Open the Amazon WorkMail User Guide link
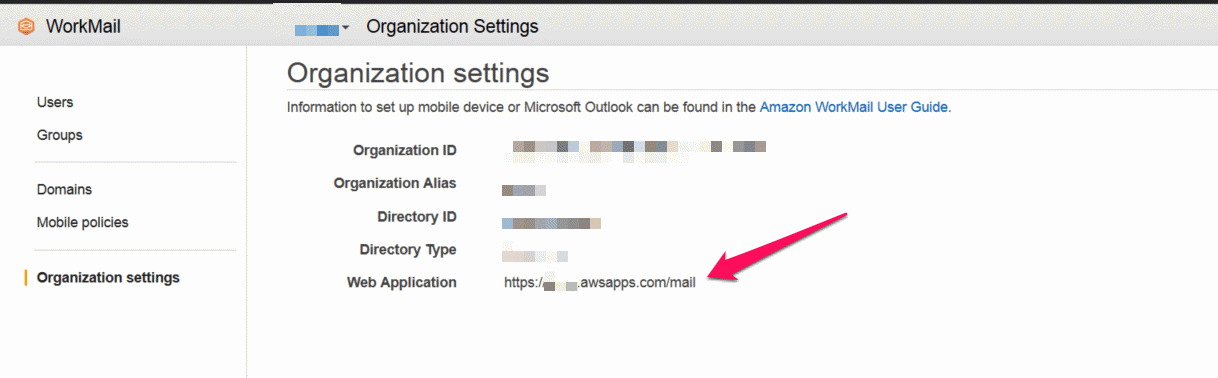The width and height of the screenshot is (1218, 378). (x=853, y=106)
